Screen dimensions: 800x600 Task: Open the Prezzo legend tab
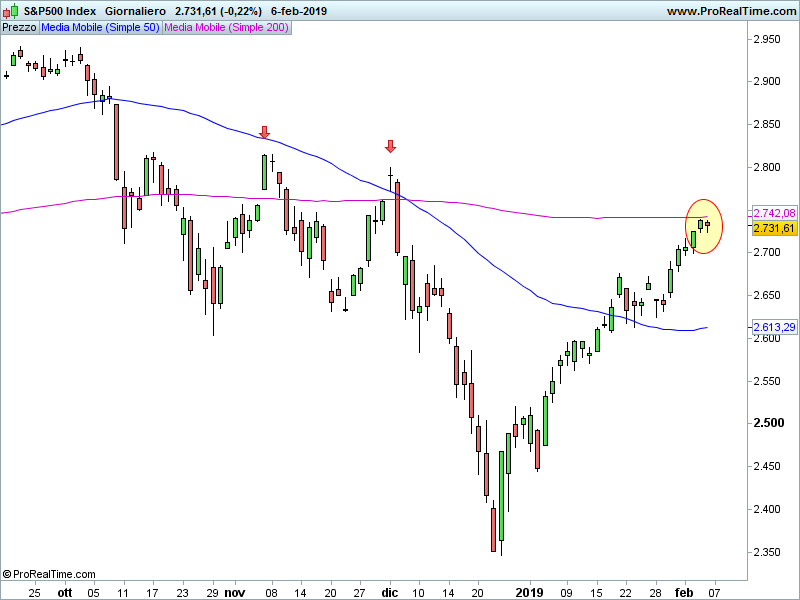[x=19, y=28]
